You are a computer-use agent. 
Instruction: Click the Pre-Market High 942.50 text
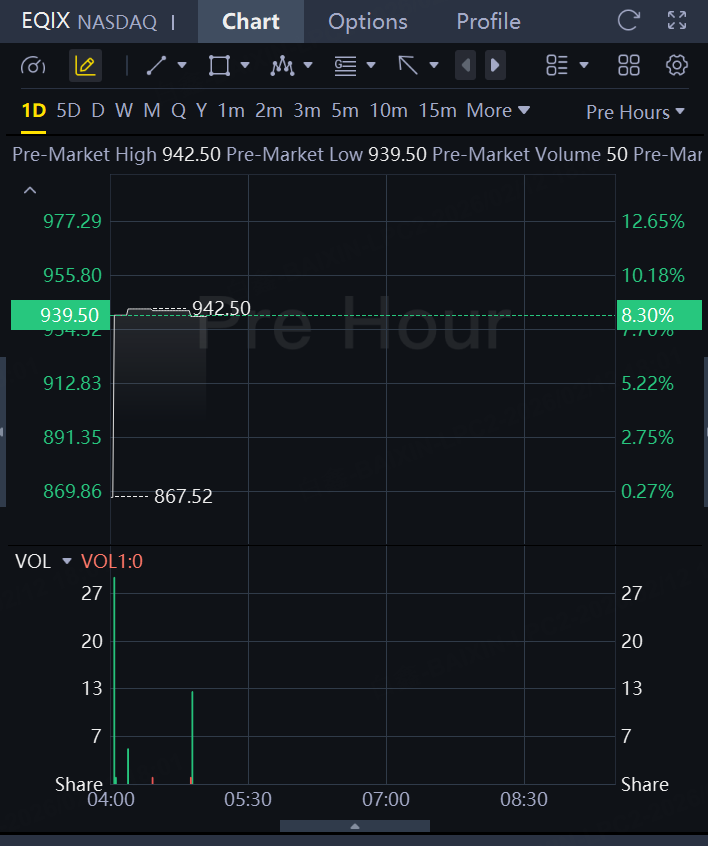tap(117, 154)
